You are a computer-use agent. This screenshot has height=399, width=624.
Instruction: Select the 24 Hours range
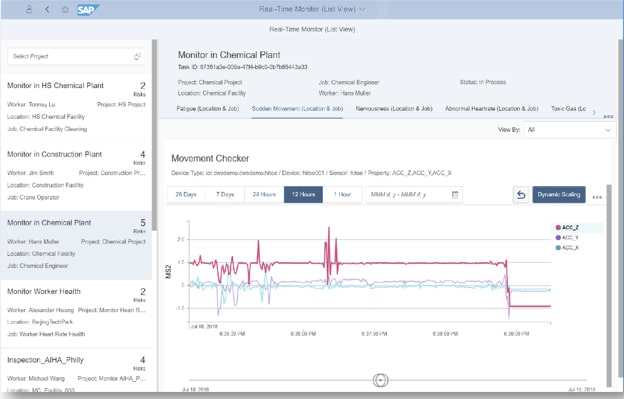(264, 195)
